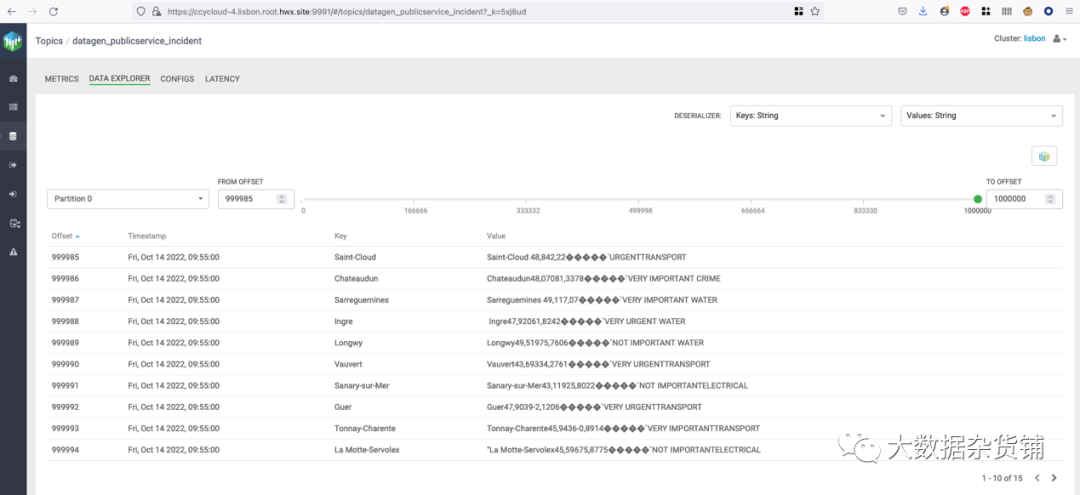
Task: Go to previous results page
Action: 1037,477
